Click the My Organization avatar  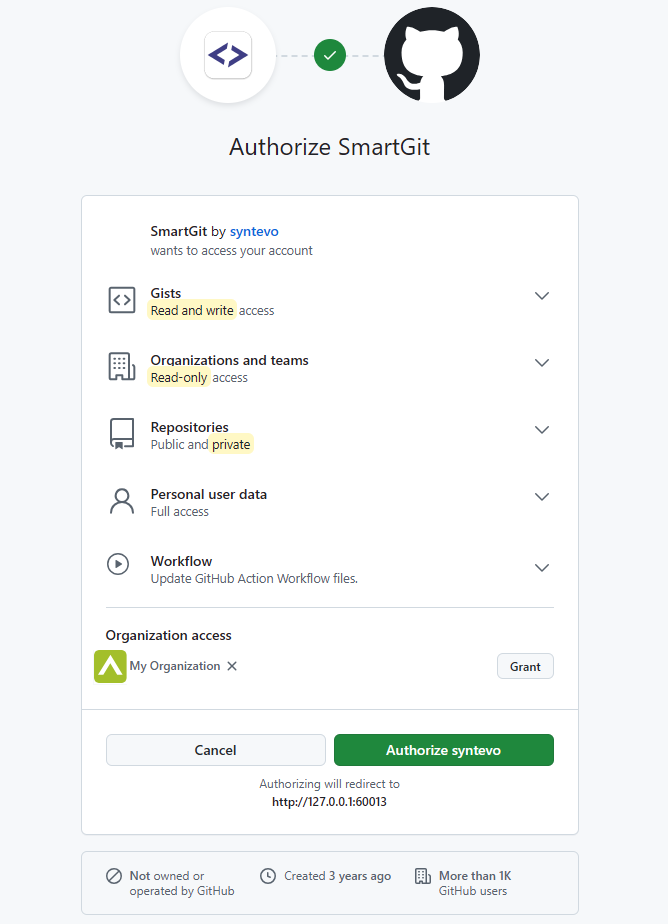coord(110,665)
